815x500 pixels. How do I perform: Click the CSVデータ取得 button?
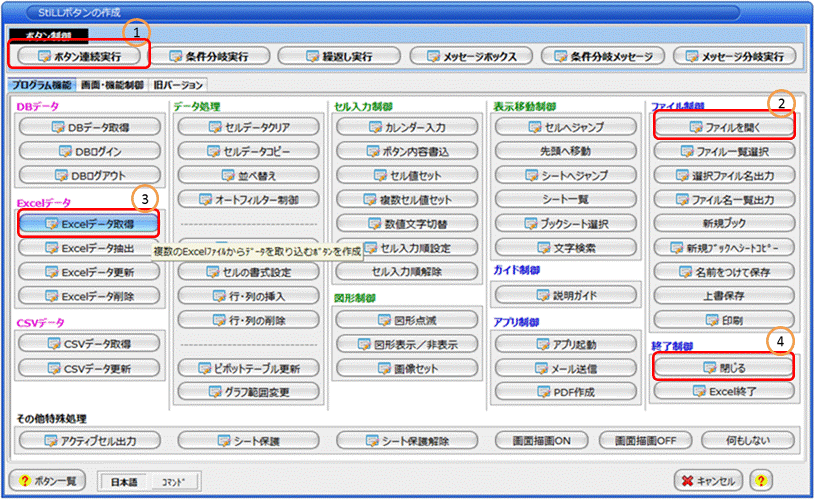pyautogui.click(x=89, y=344)
